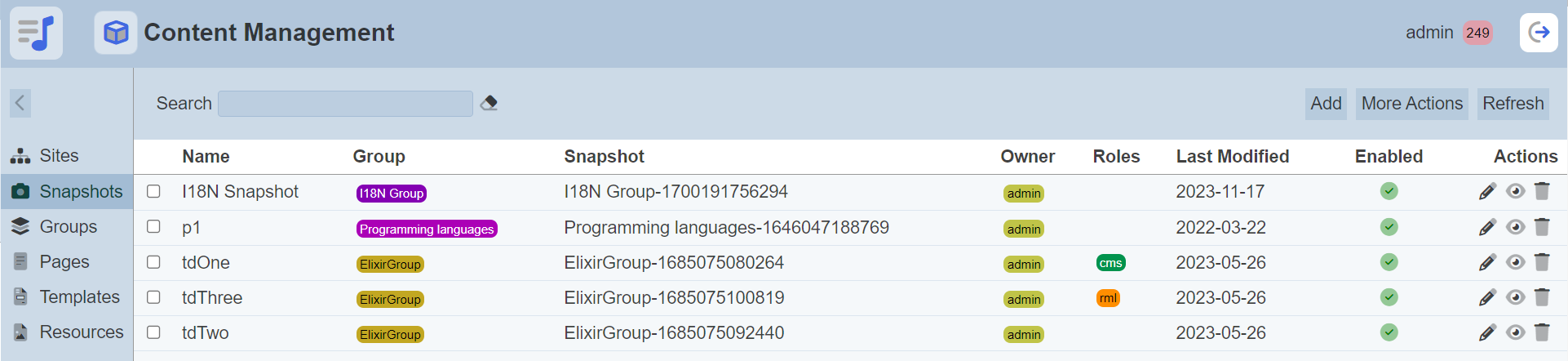View tdOne snapshot with eye icon

click(x=1515, y=262)
